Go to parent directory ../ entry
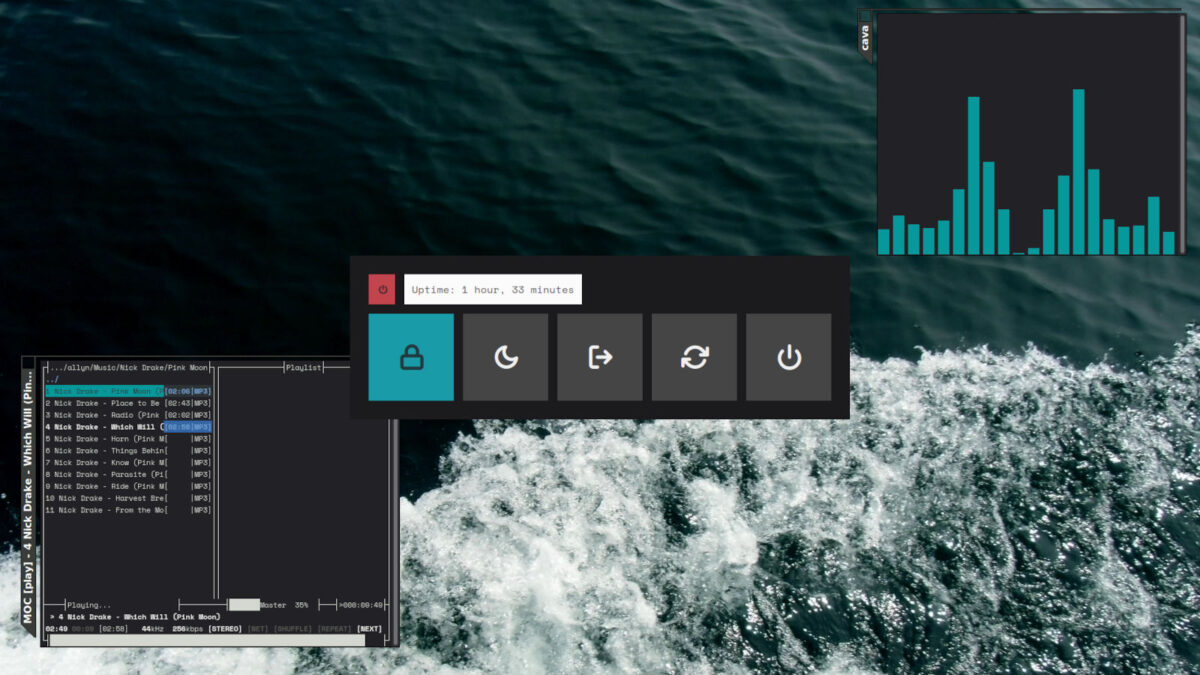 pyautogui.click(x=52, y=380)
